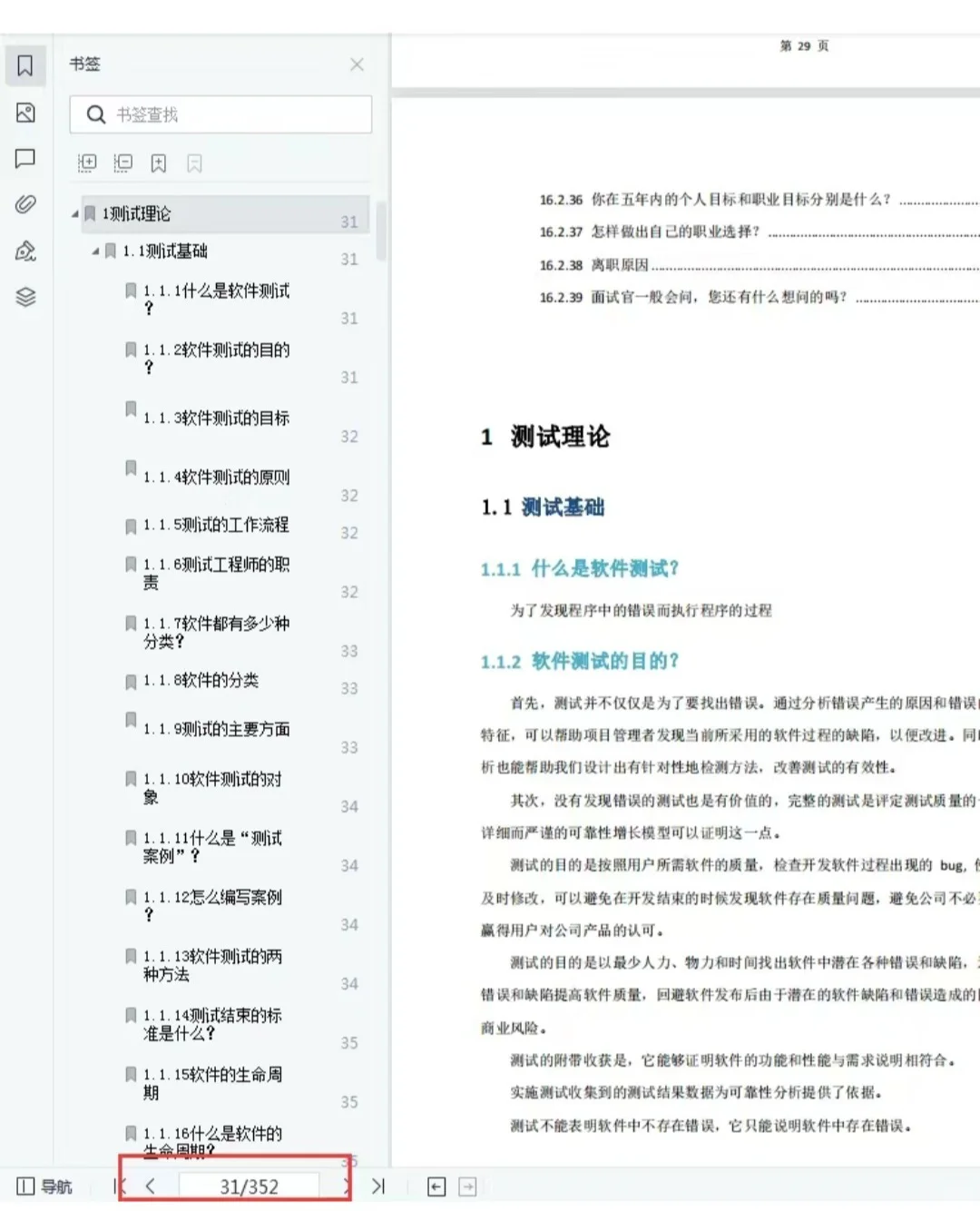
Task: Open the attachments panel
Action: point(25,204)
